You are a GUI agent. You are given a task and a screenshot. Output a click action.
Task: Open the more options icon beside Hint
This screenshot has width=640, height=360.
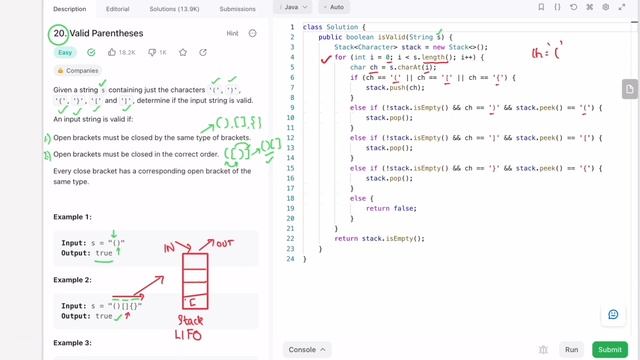pyautogui.click(x=253, y=33)
